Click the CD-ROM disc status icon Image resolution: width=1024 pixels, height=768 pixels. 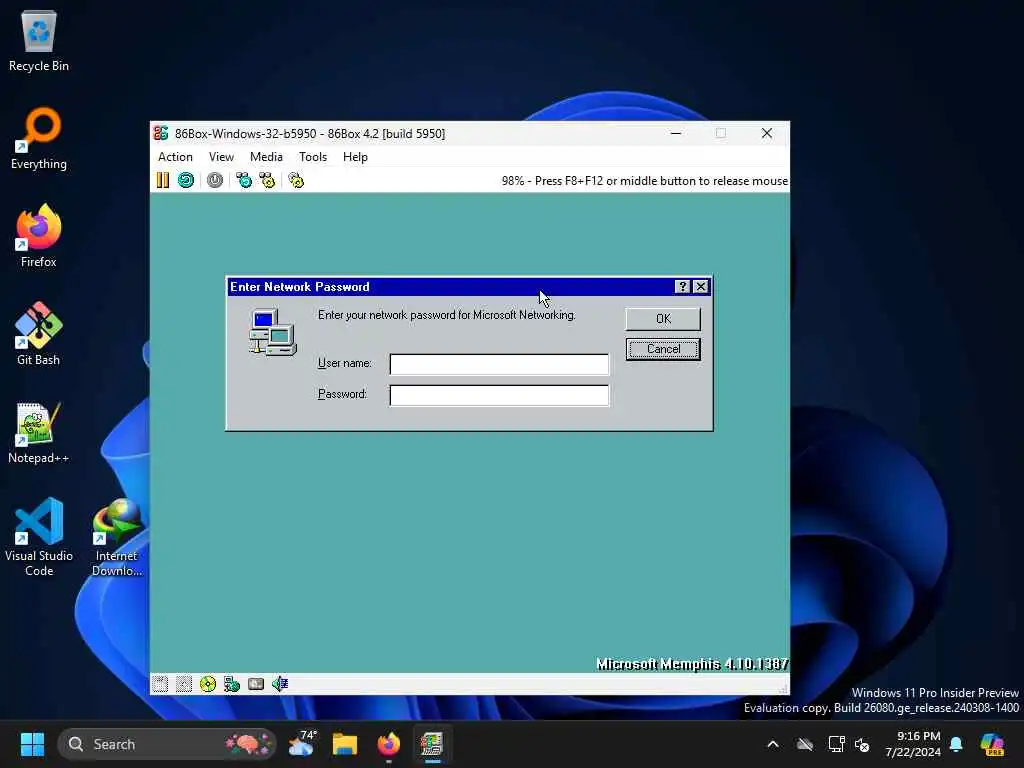208,684
